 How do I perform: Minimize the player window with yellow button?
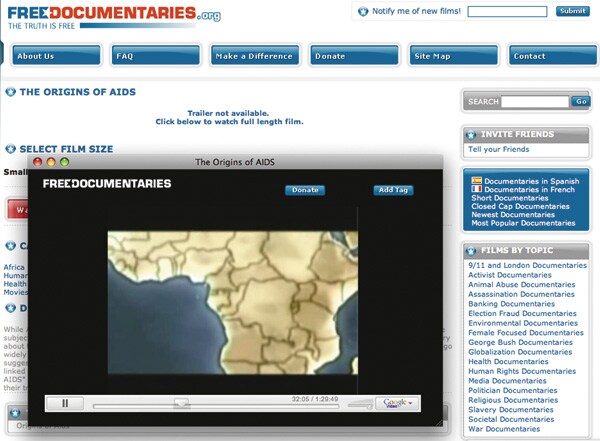click(51, 162)
